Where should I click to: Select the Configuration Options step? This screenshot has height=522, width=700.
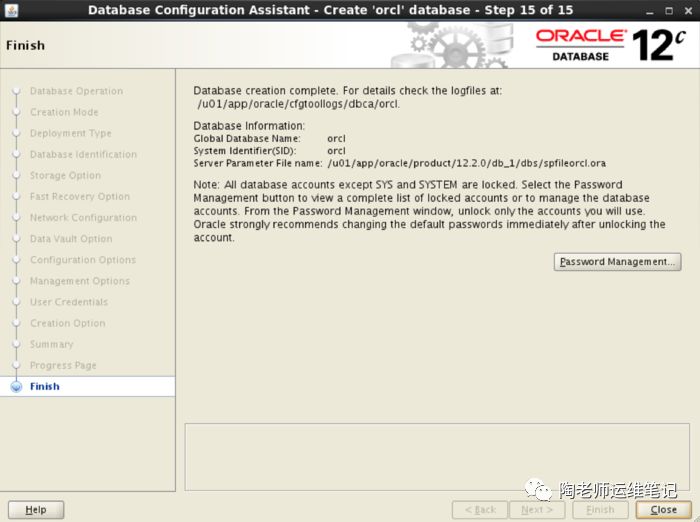tap(83, 260)
